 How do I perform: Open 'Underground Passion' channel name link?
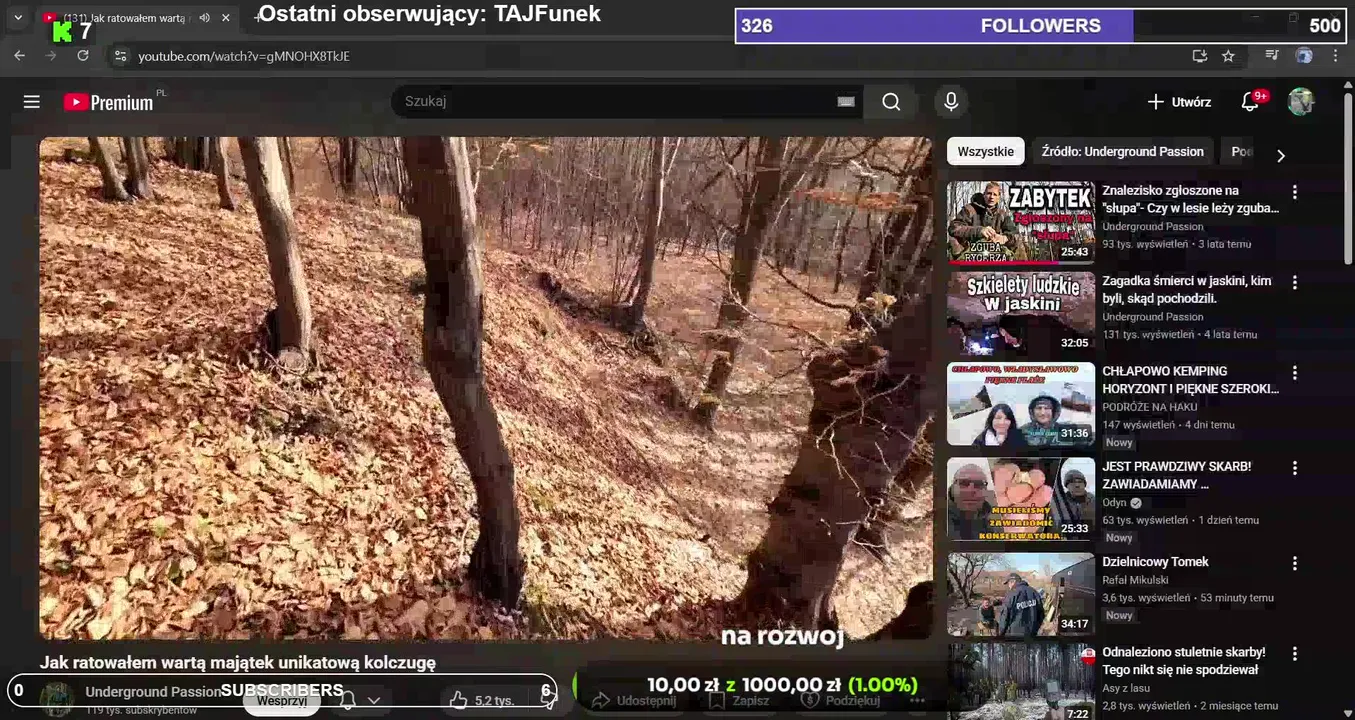tap(153, 691)
